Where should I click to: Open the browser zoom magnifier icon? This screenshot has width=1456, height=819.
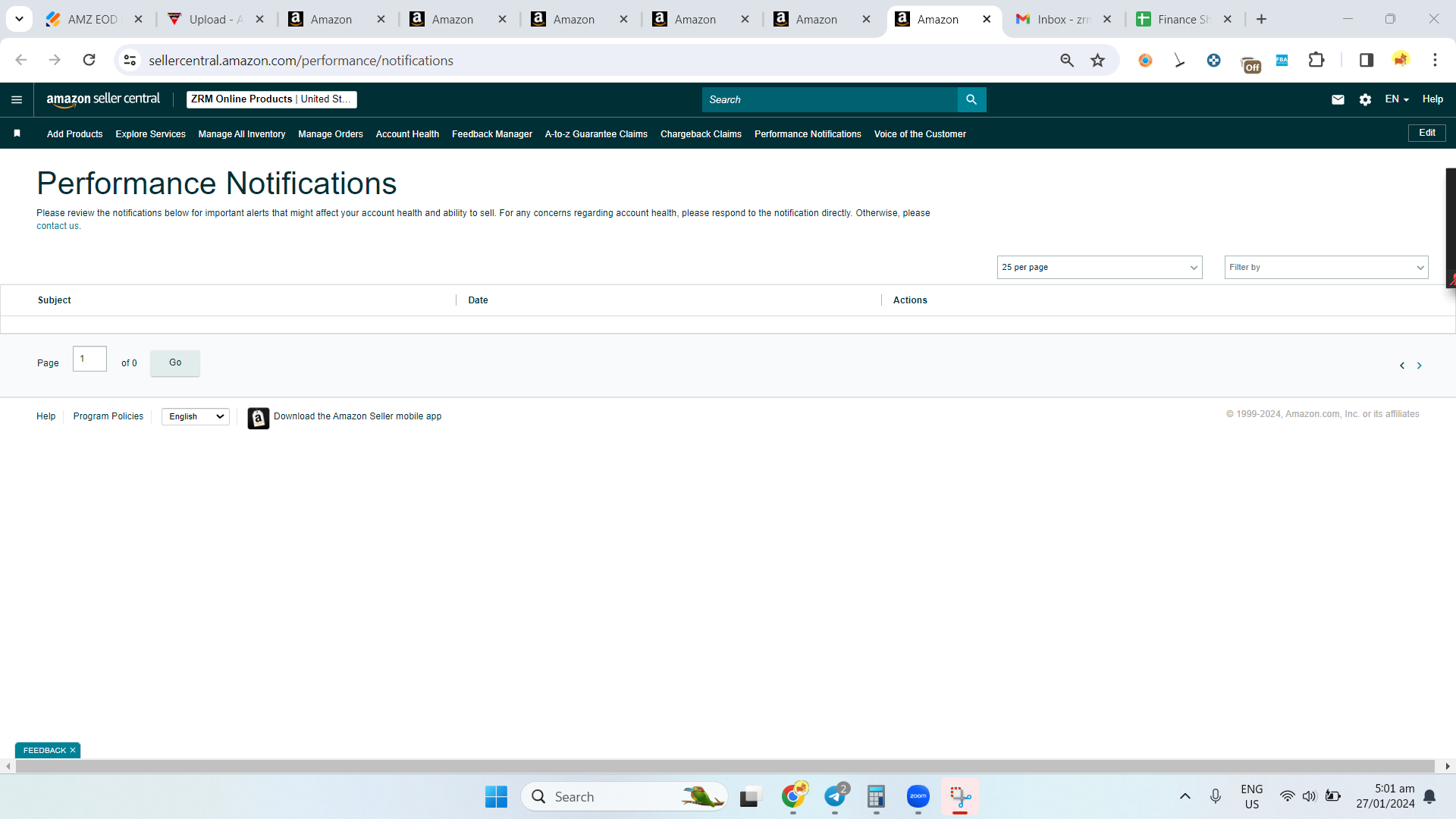tap(1067, 60)
